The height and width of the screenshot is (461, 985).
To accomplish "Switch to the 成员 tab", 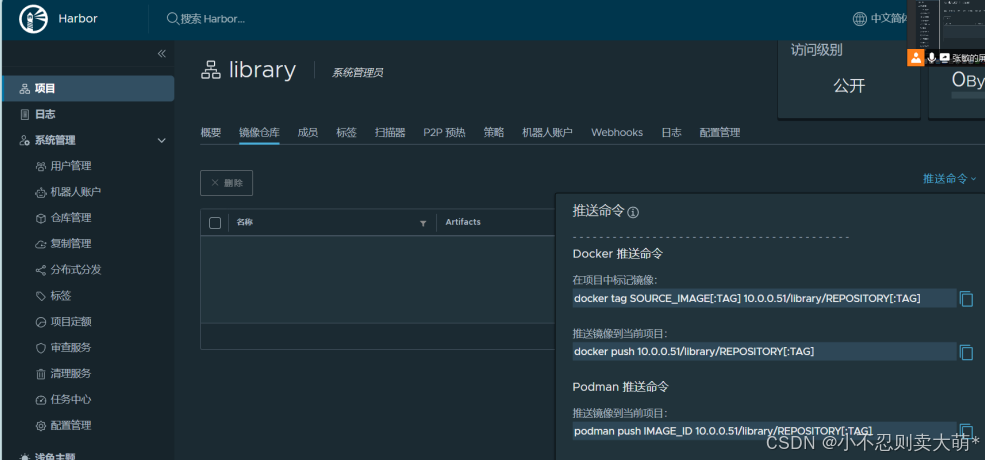I will pyautogui.click(x=308, y=133).
